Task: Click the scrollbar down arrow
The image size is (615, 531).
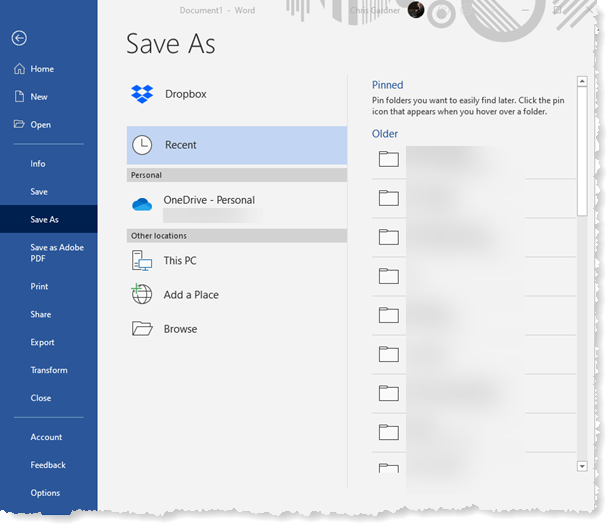Action: pyautogui.click(x=582, y=466)
